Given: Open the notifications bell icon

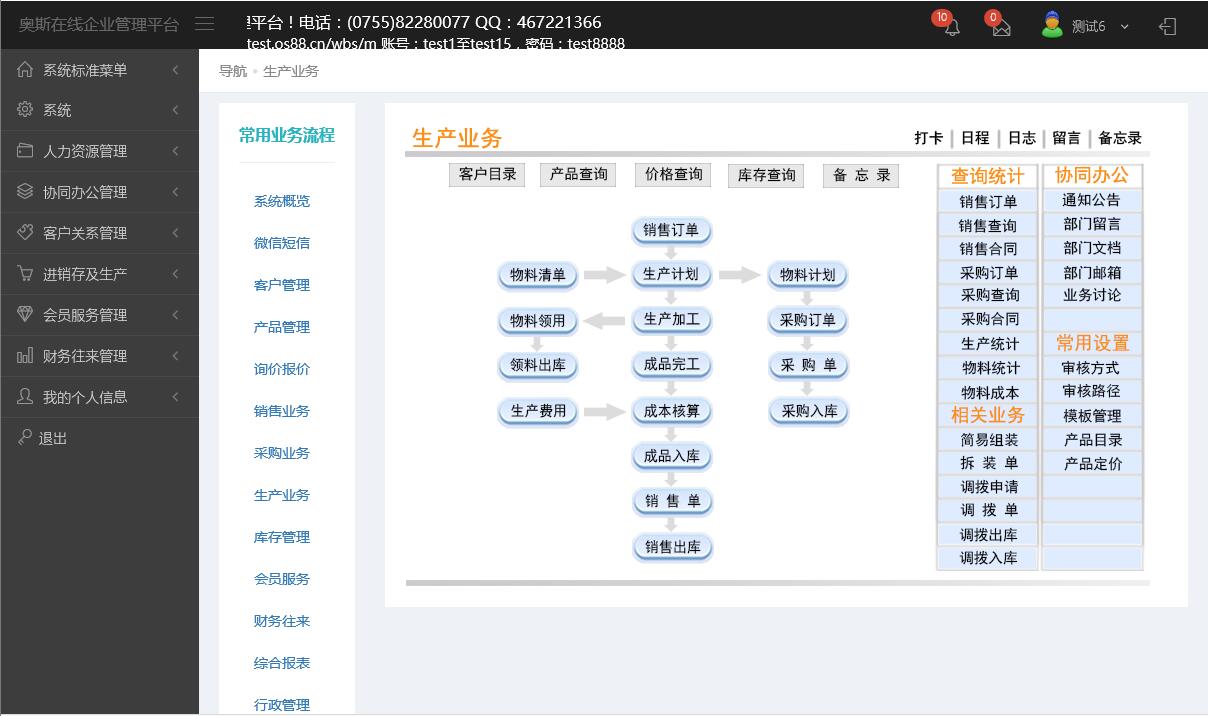Looking at the screenshot, I should point(951,27).
